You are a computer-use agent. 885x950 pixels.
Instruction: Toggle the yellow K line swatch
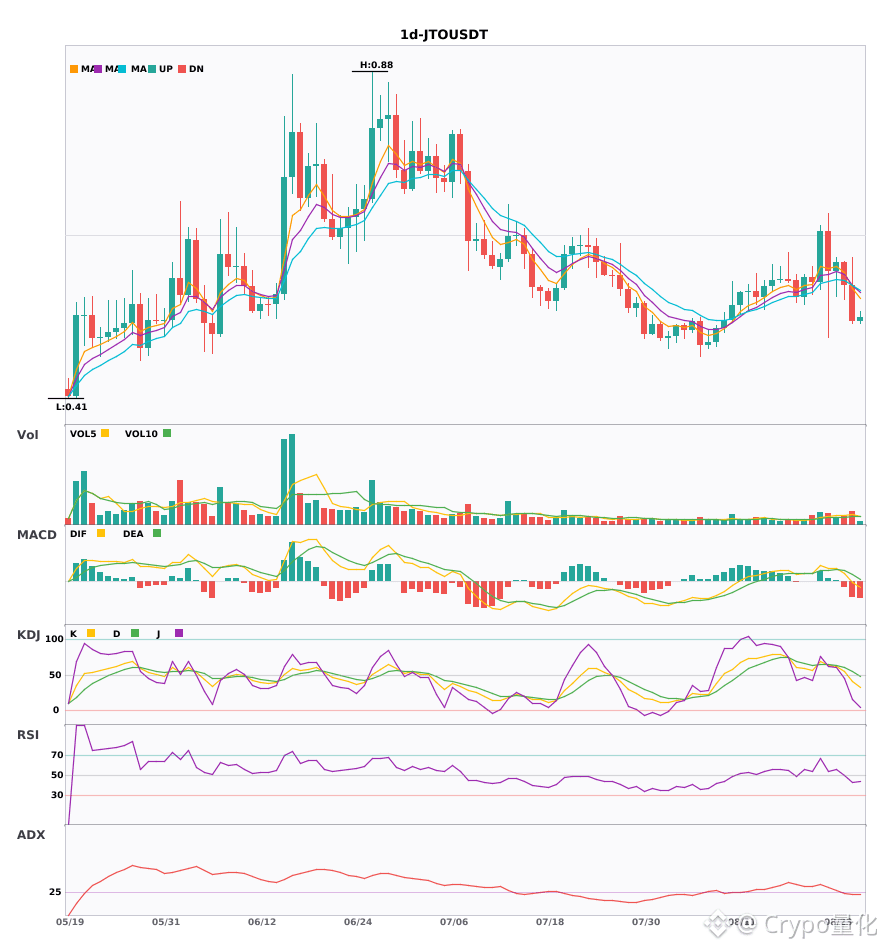click(x=91, y=633)
